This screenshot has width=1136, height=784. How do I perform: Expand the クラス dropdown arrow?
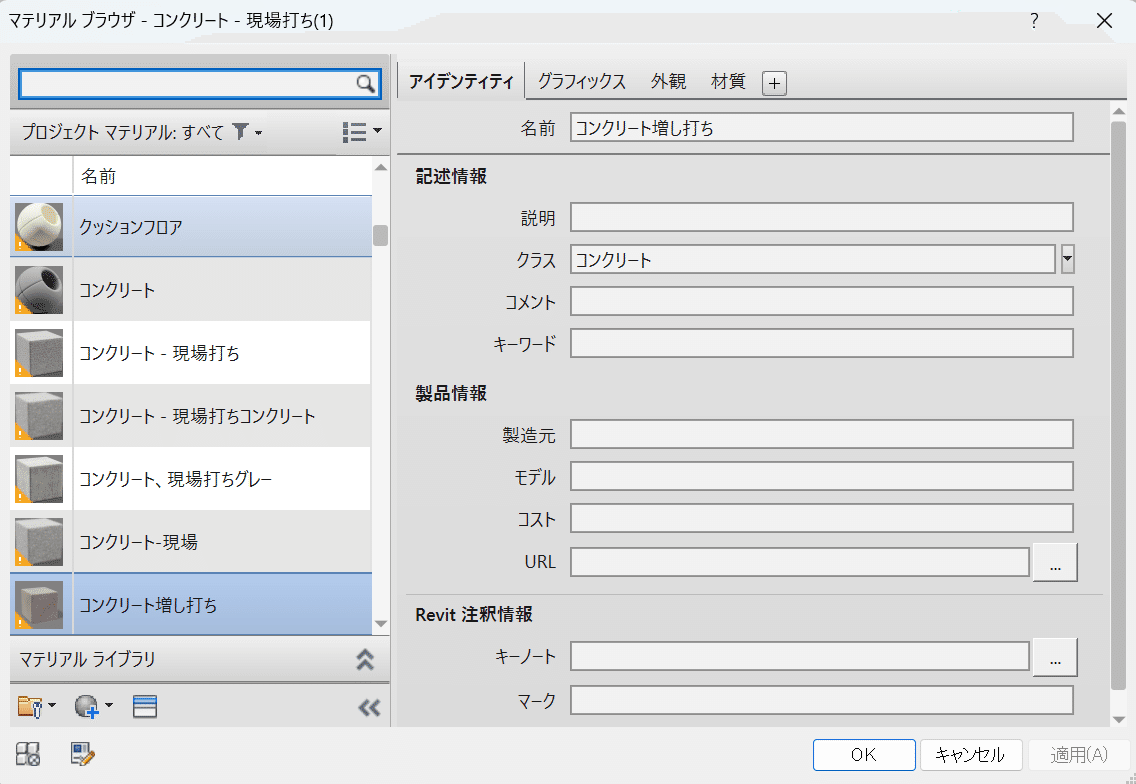pyautogui.click(x=1067, y=260)
